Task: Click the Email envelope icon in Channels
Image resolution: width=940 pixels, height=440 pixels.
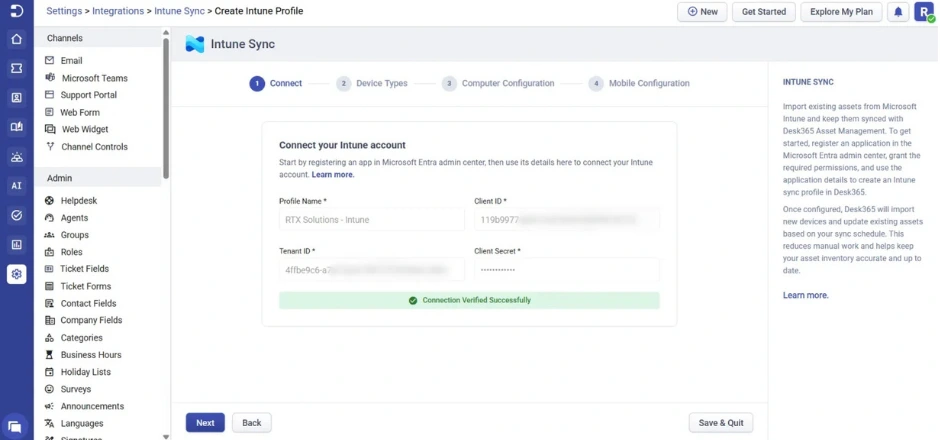Action: 50,61
